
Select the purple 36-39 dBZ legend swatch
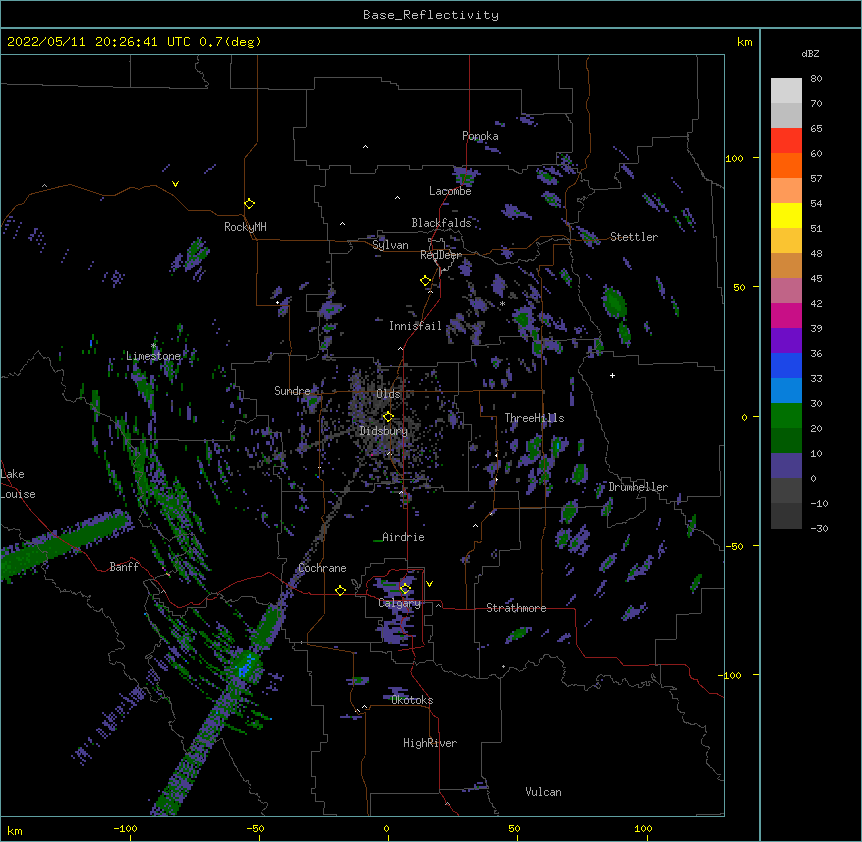pos(786,341)
